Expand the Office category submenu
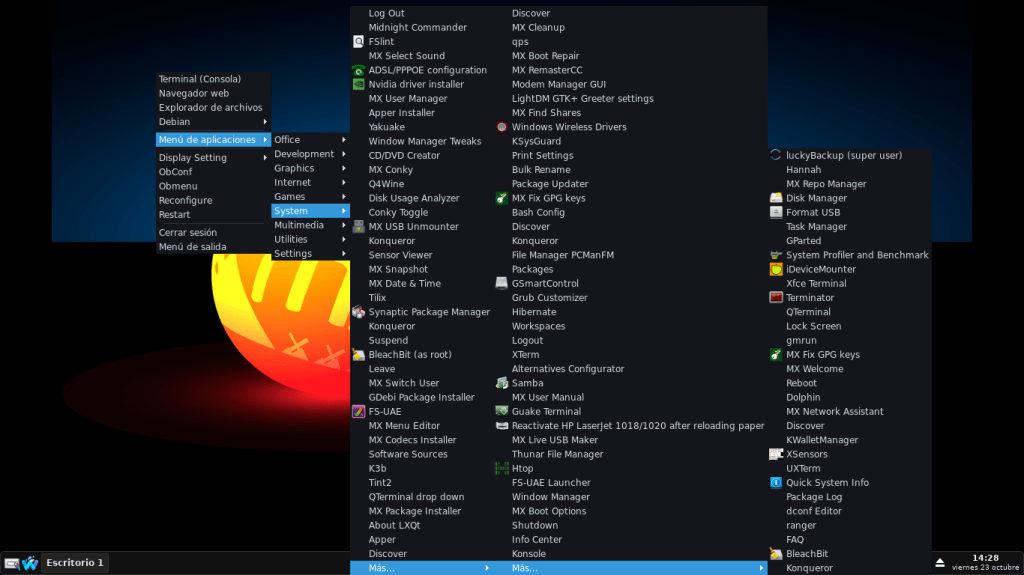This screenshot has height=575, width=1024. [x=311, y=140]
